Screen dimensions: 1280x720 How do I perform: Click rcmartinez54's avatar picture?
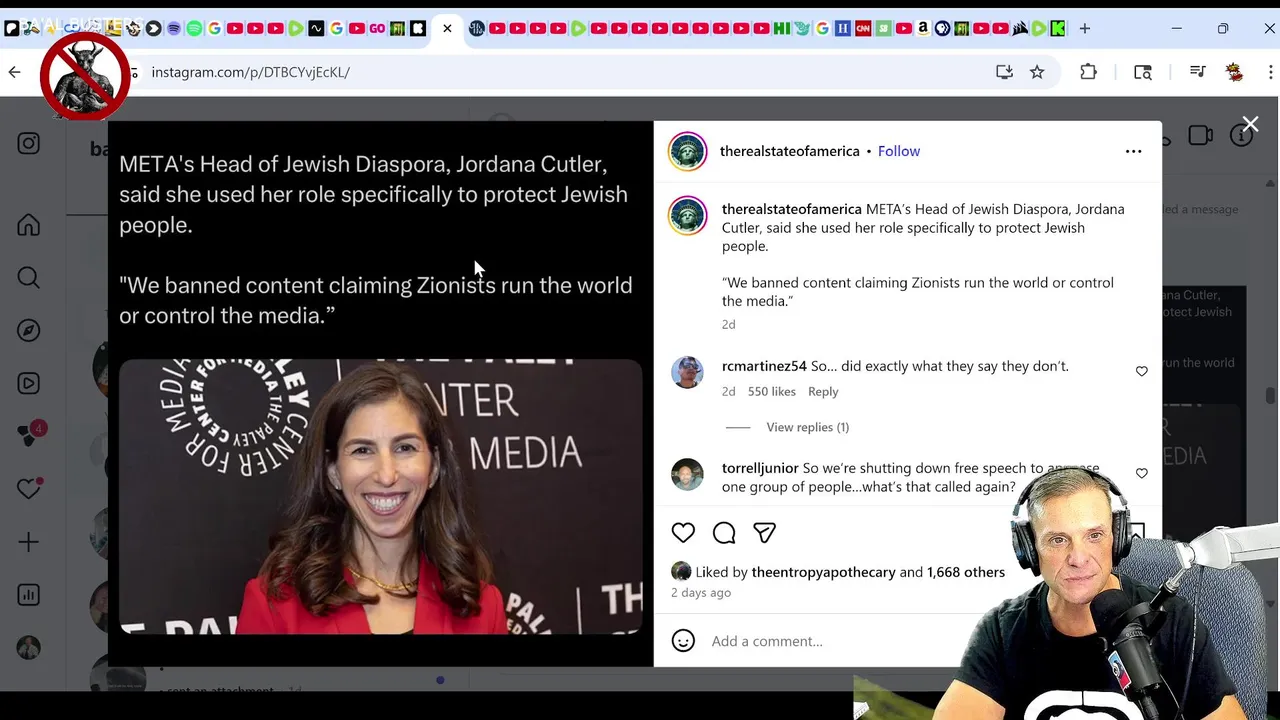[x=687, y=372]
